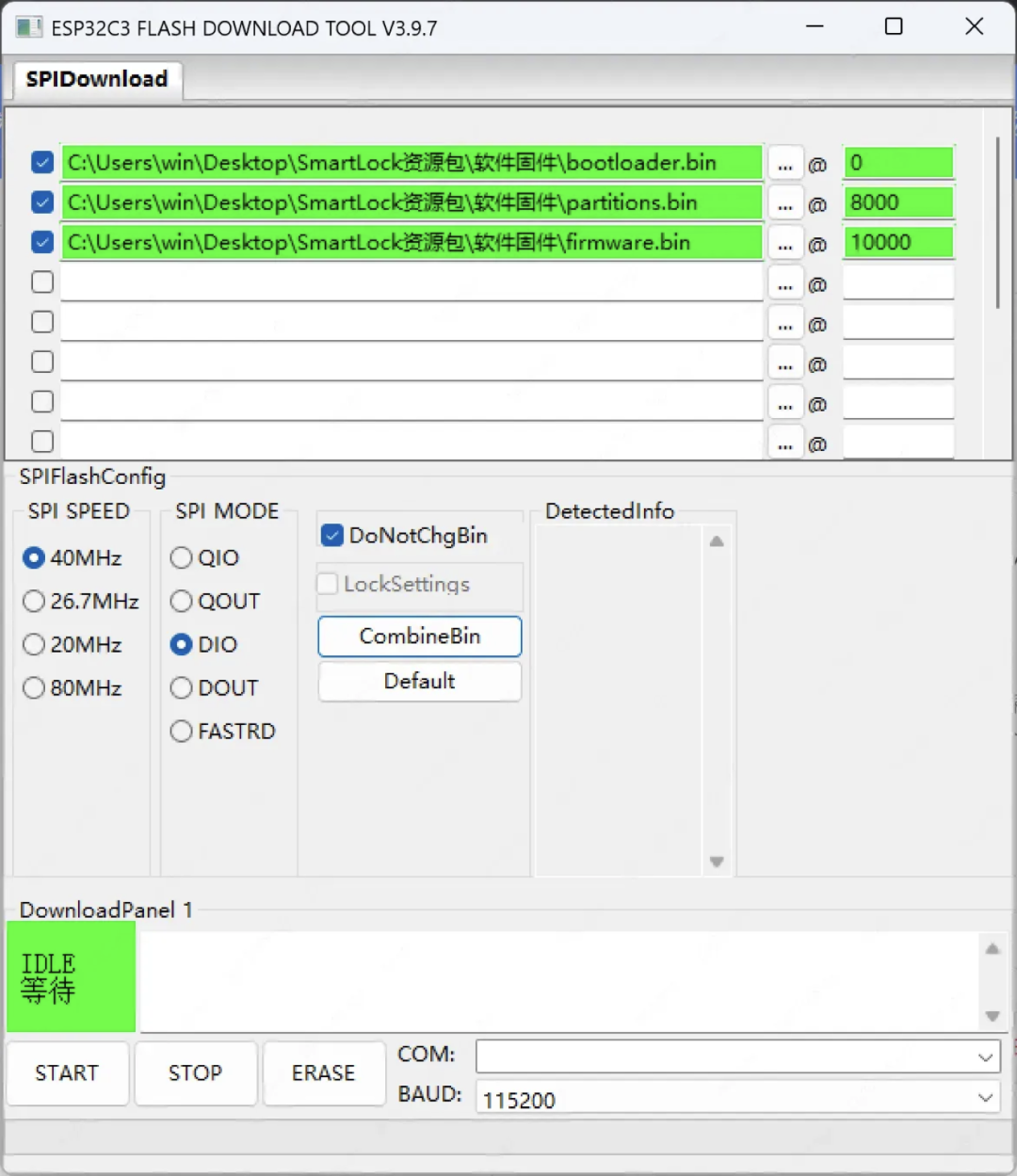Click the address field containing 8000
Screen dimensions: 1017x1176
click(x=898, y=202)
